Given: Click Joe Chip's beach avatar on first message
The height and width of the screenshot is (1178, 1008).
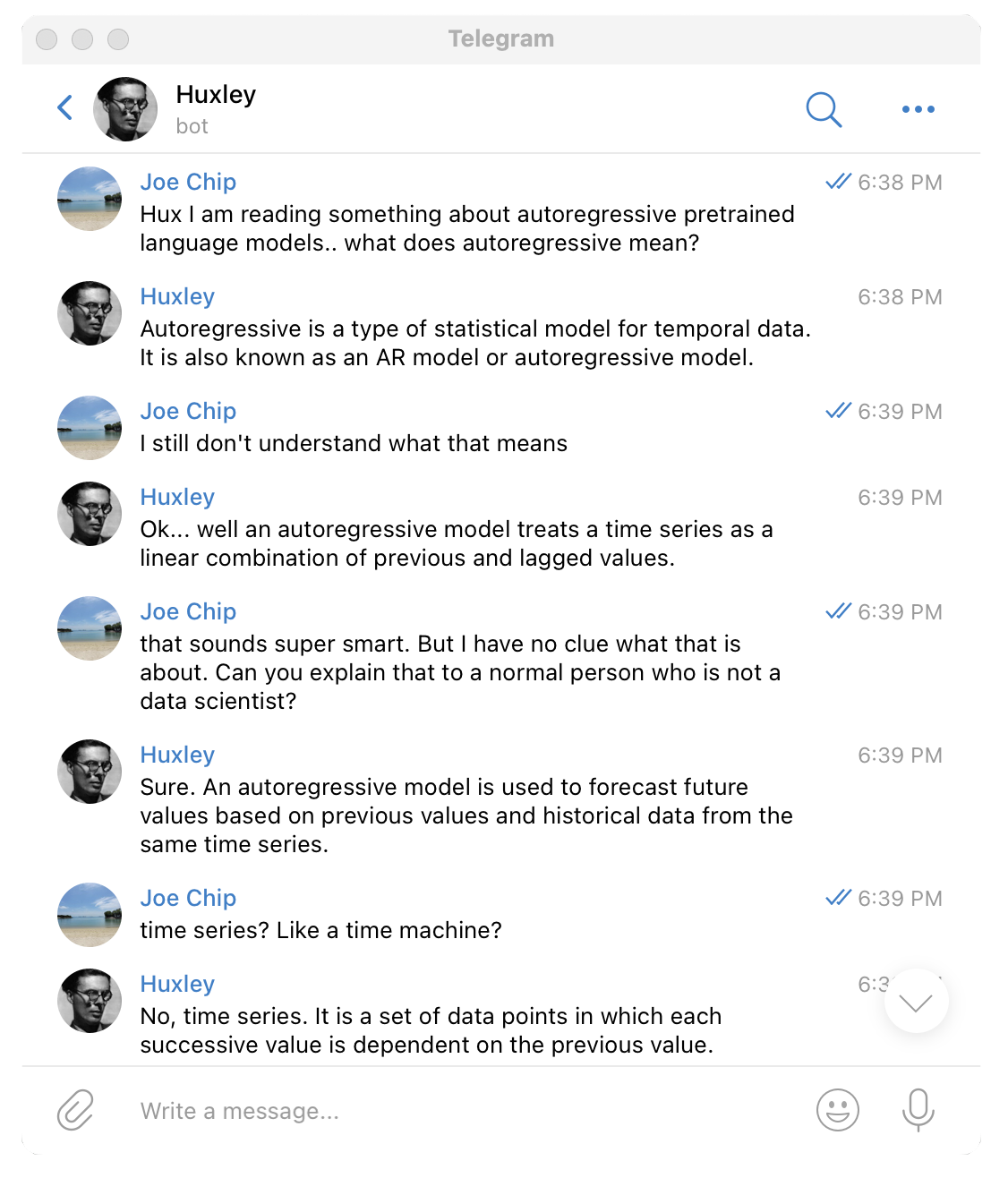Looking at the screenshot, I should tap(90, 199).
